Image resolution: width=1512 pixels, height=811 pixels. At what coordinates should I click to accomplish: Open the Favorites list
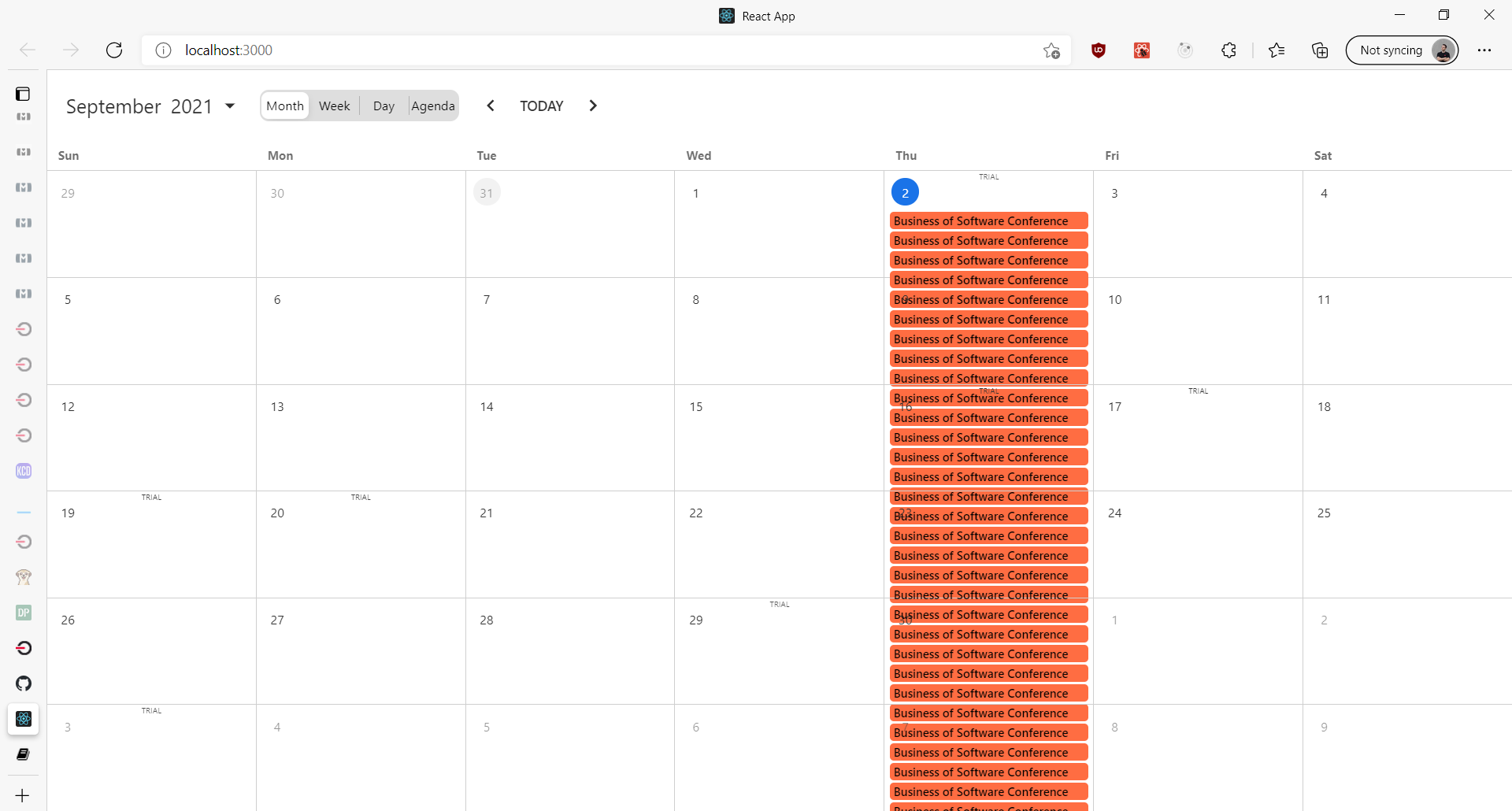coord(1277,50)
